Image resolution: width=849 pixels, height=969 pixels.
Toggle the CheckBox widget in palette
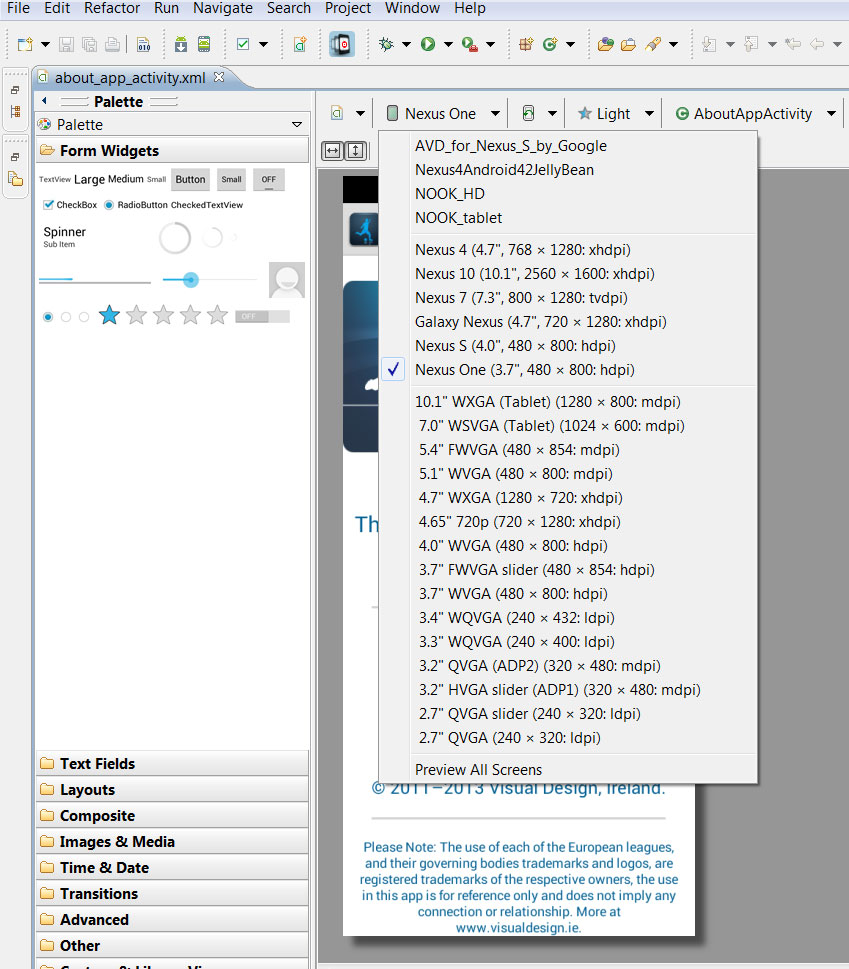(x=70, y=205)
